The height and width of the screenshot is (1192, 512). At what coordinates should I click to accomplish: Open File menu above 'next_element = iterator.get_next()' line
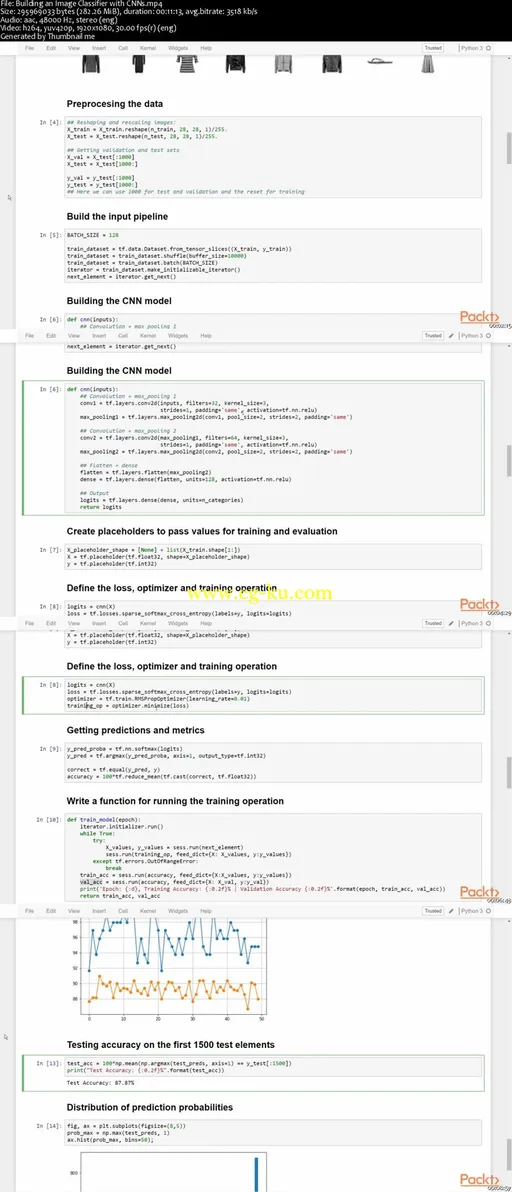(x=30, y=335)
